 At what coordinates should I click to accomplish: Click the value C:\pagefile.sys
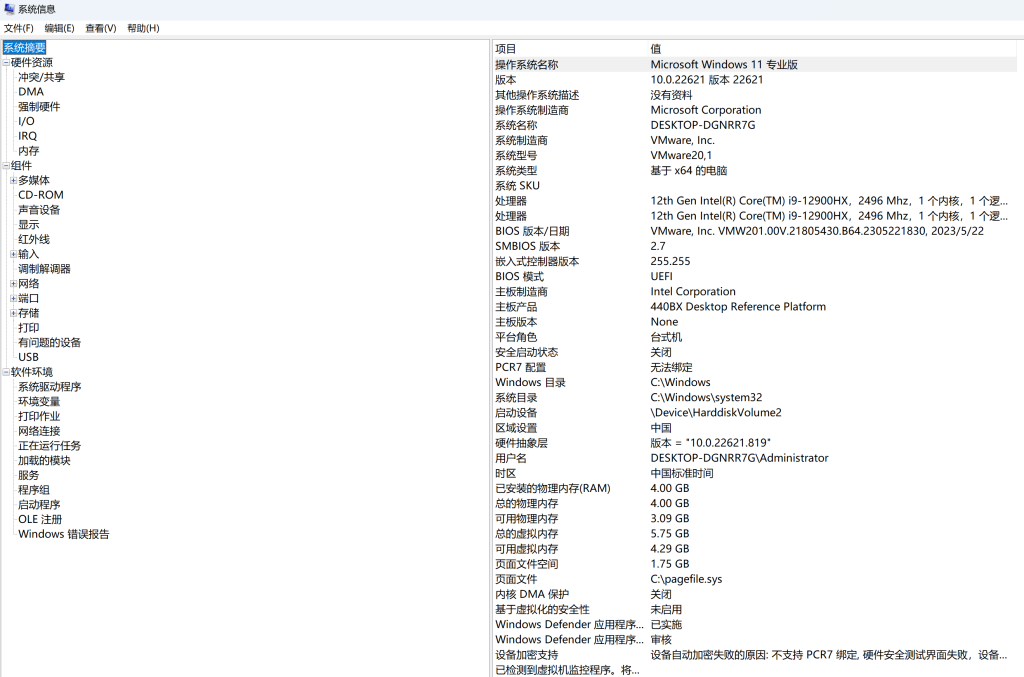pyautogui.click(x=686, y=579)
